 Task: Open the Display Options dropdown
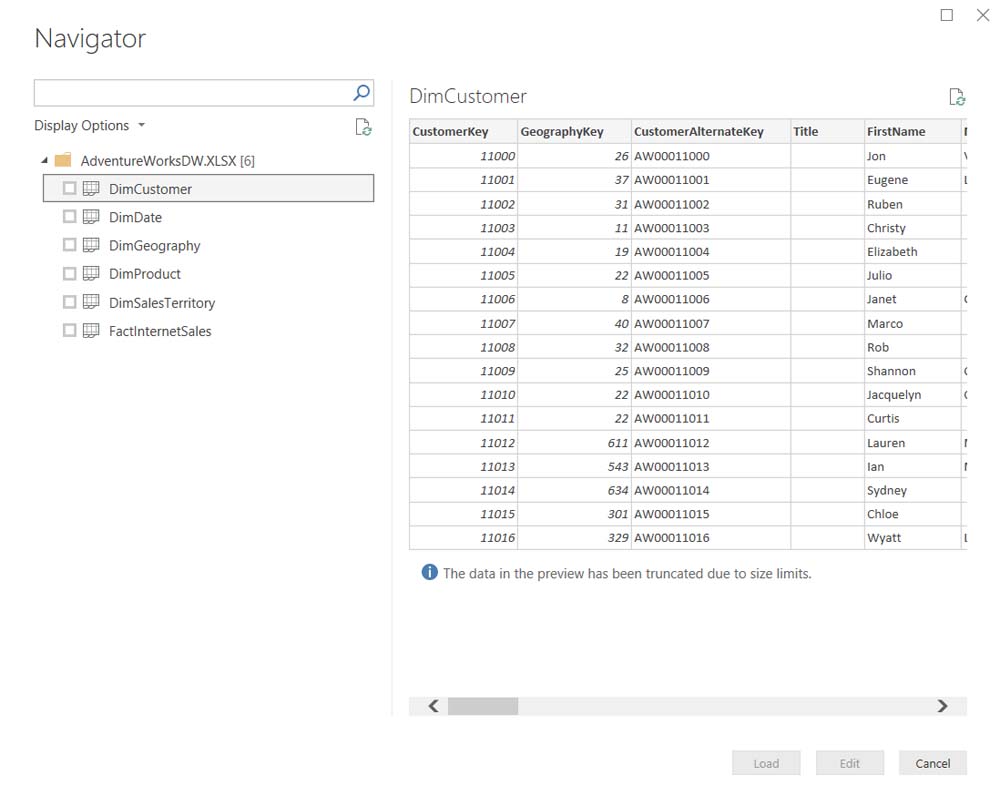90,126
